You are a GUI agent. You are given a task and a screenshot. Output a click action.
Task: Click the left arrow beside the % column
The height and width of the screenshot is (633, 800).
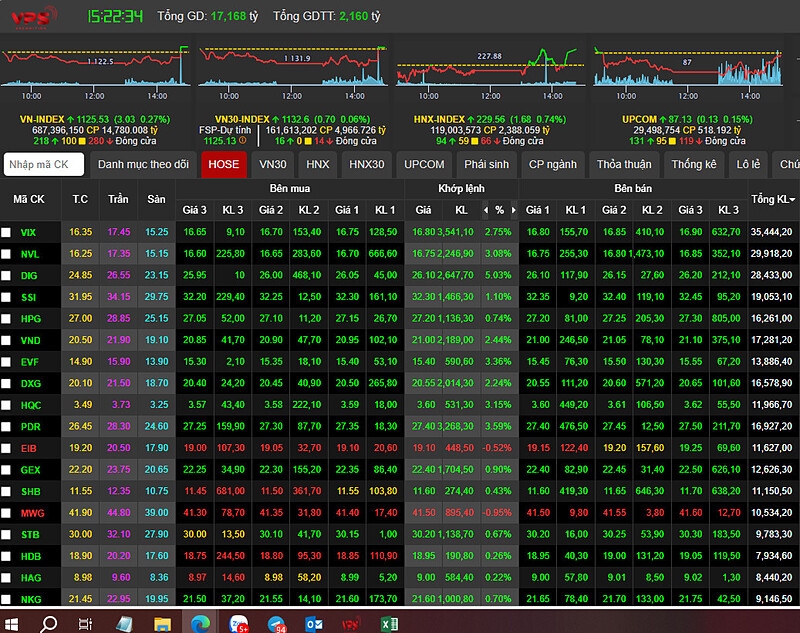486,210
